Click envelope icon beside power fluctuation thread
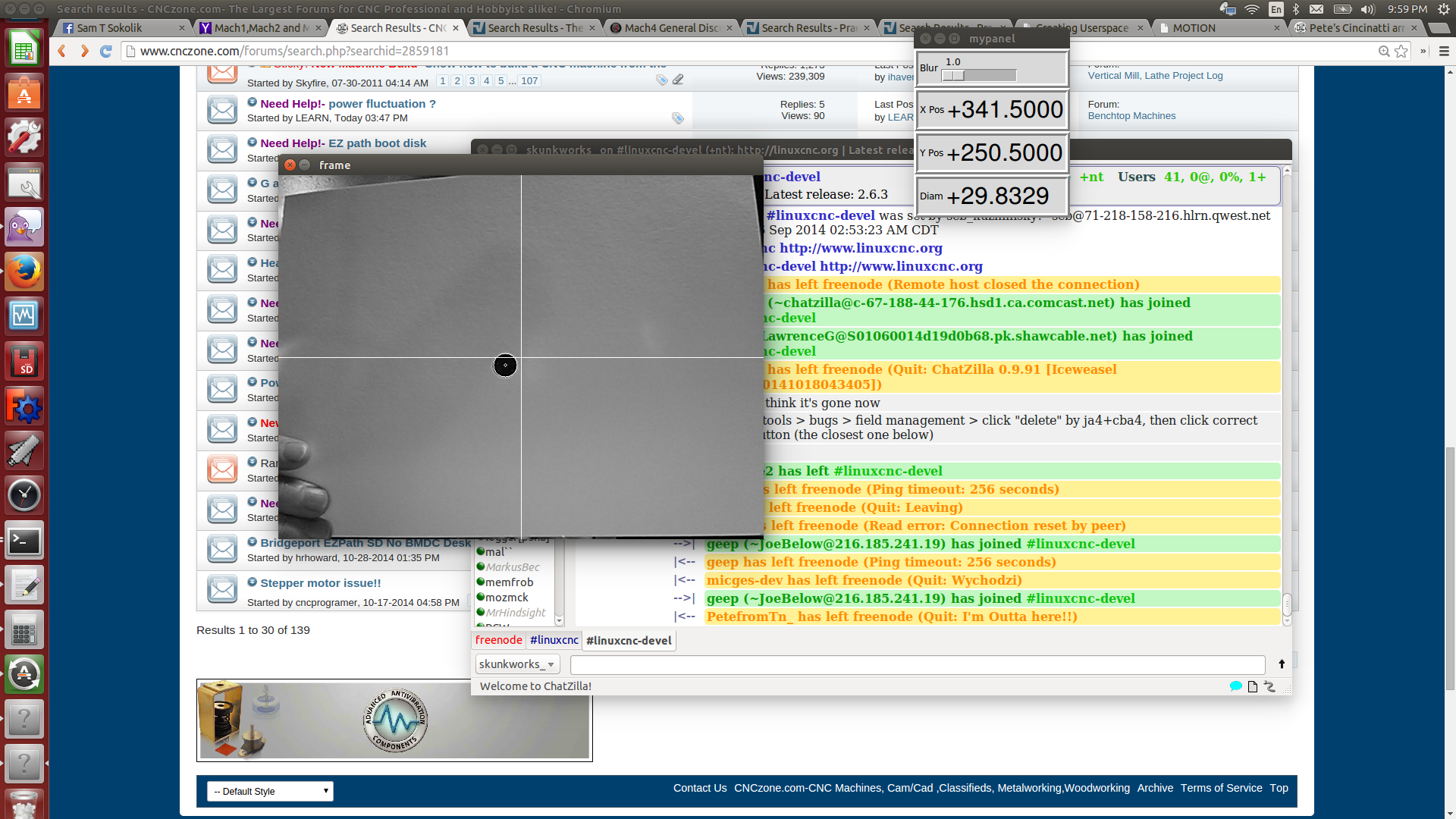 [x=222, y=110]
